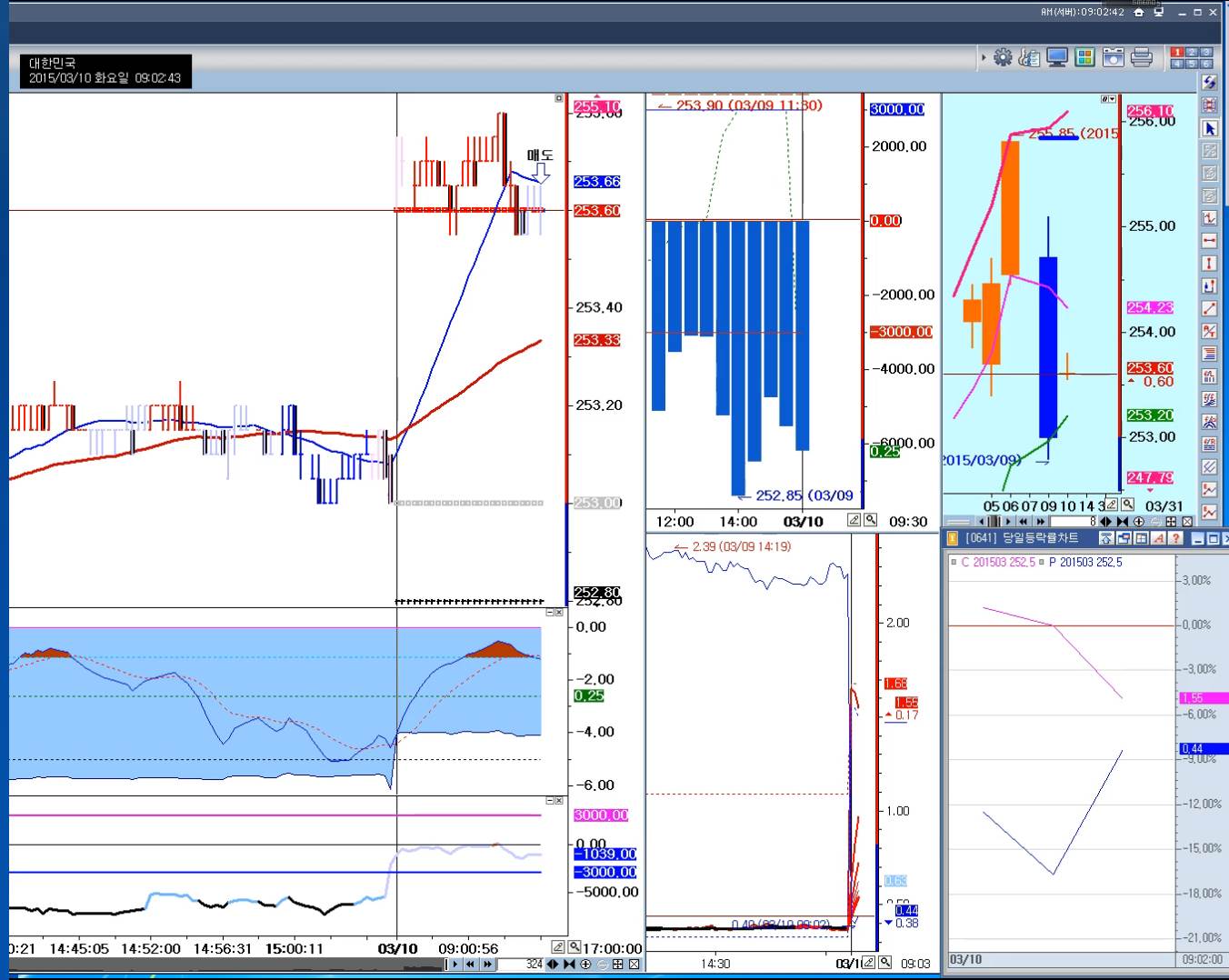
Task: Select arrow pointer tool in right sidebar
Action: tap(1210, 128)
